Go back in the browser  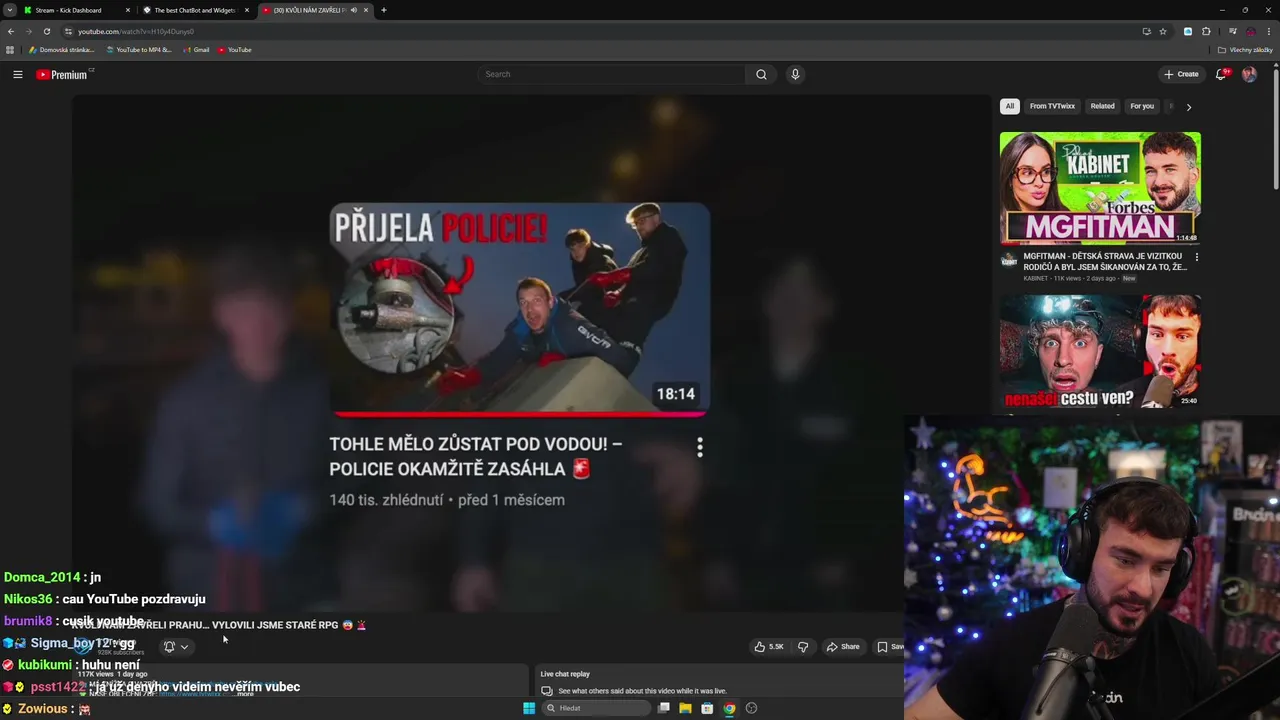pyautogui.click(x=11, y=31)
